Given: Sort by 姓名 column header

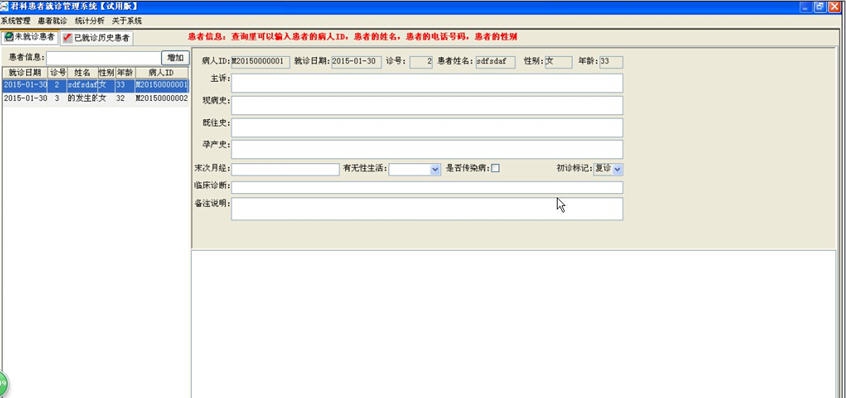Looking at the screenshot, I should pyautogui.click(x=83, y=72).
